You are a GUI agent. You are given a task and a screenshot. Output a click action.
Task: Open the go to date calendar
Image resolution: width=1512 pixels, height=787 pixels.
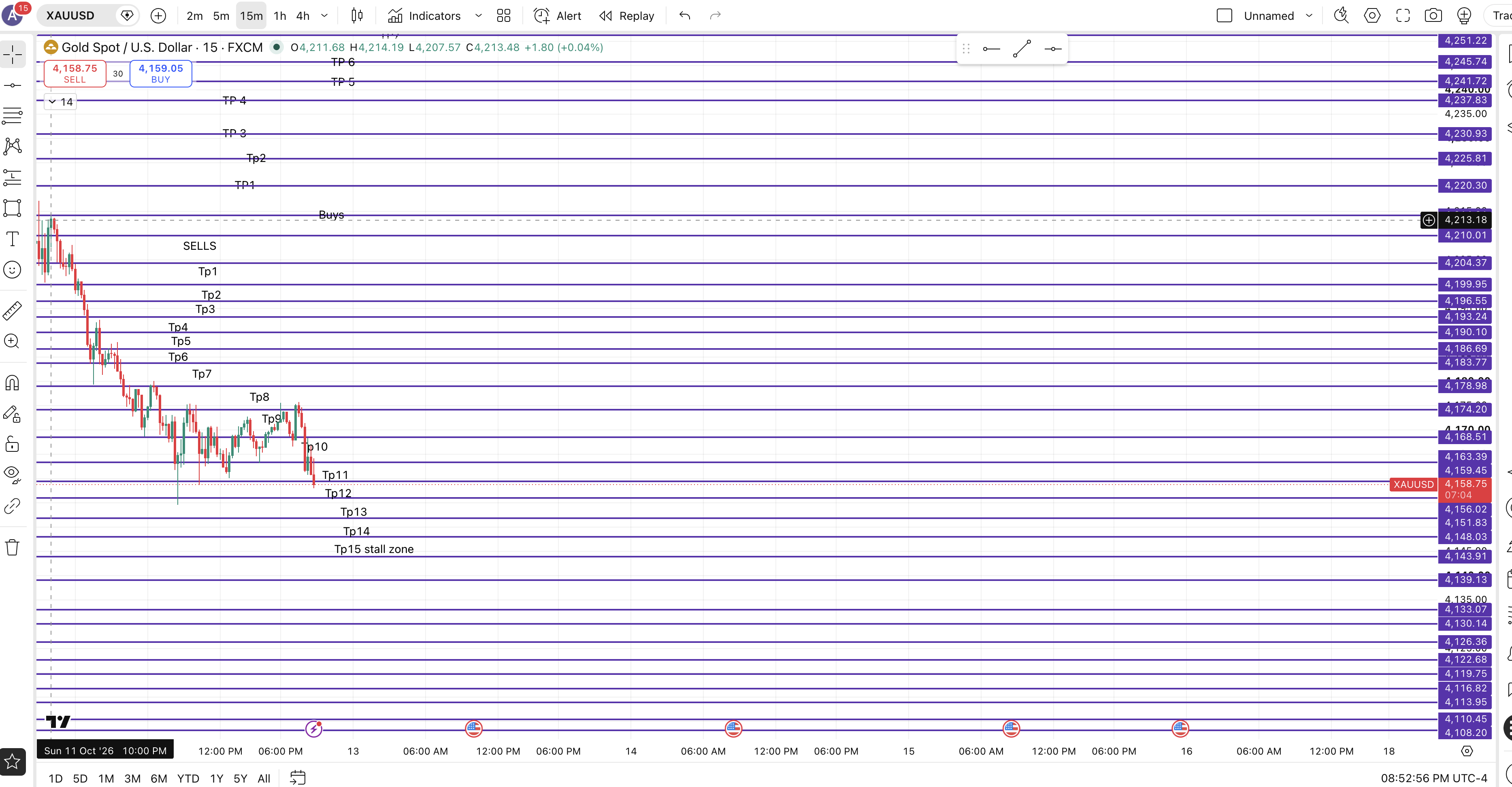click(298, 778)
